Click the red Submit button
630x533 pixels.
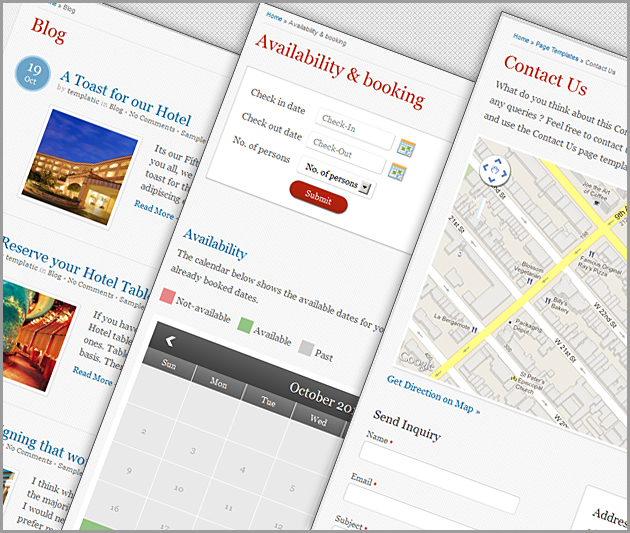click(x=319, y=197)
